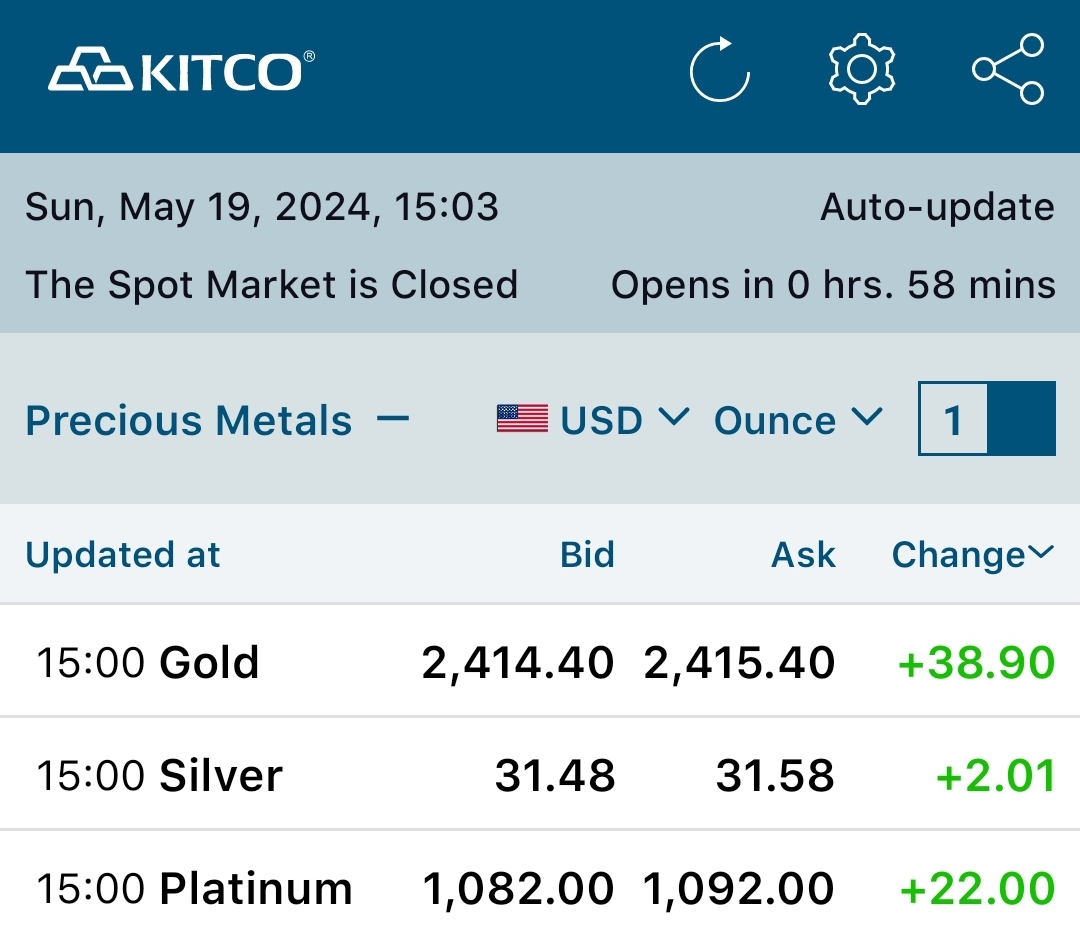Open the Ounce unit dropdown
The height and width of the screenshot is (935, 1080).
(x=798, y=420)
